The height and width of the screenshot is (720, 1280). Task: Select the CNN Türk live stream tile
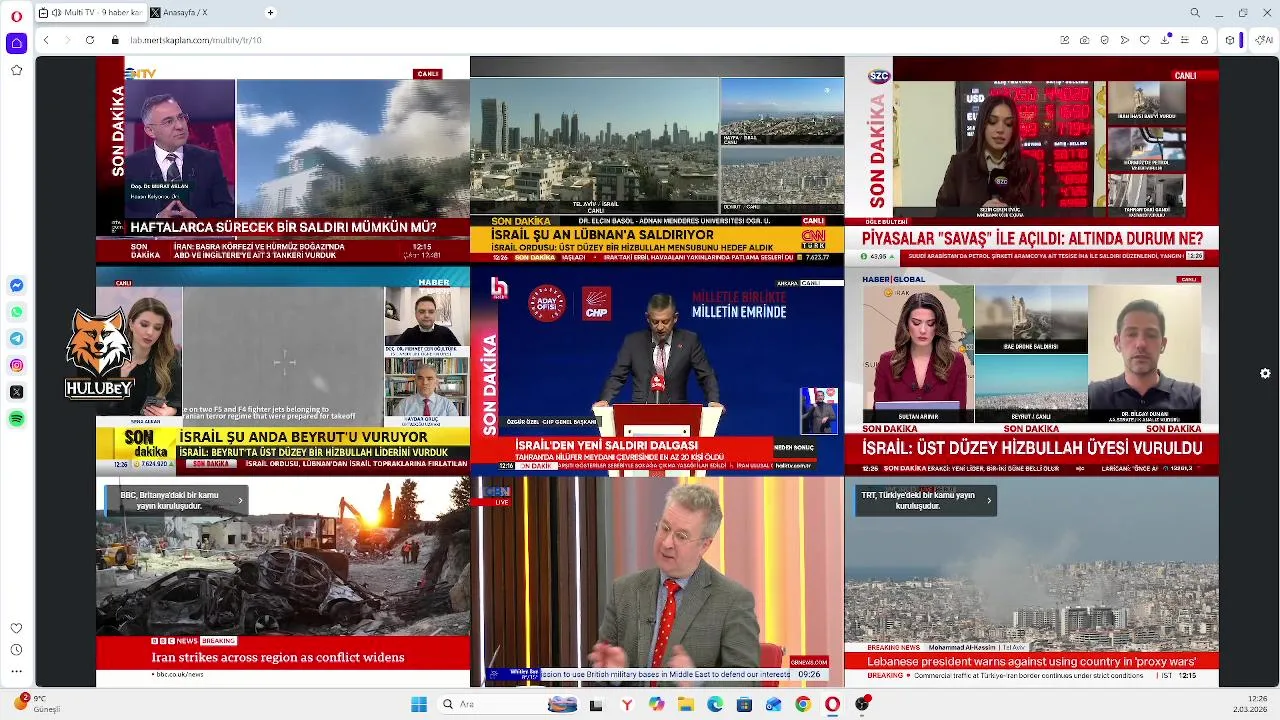(x=657, y=160)
